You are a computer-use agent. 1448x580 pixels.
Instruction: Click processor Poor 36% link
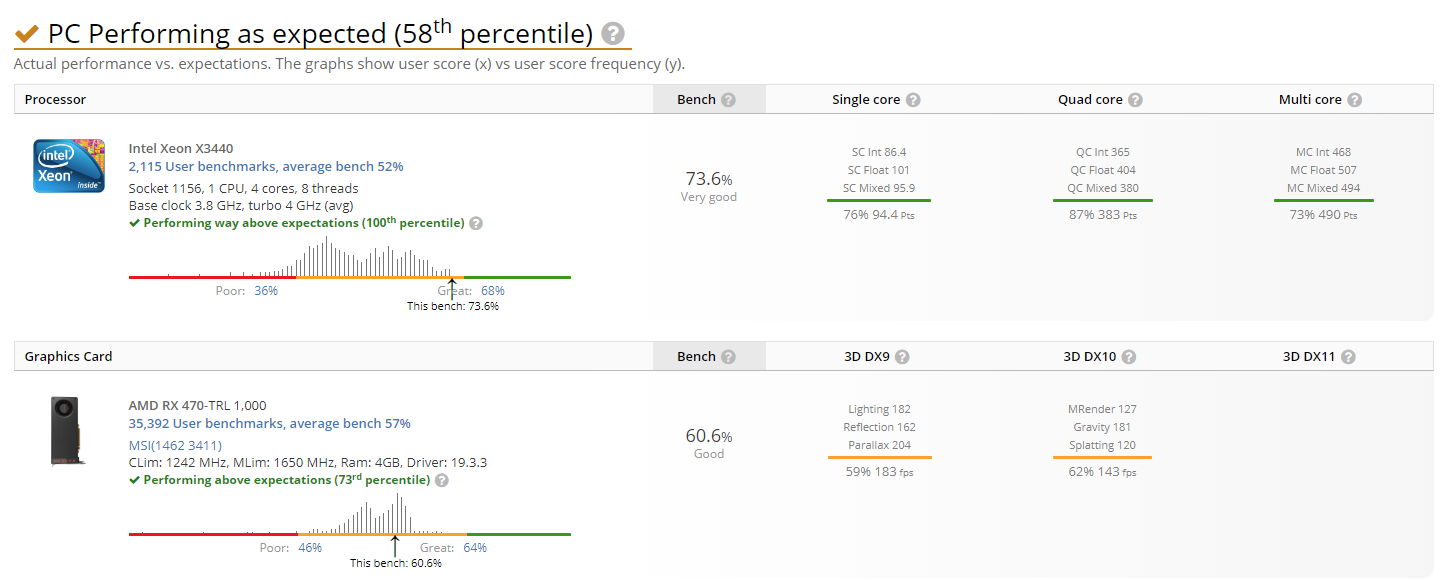pyautogui.click(x=266, y=291)
